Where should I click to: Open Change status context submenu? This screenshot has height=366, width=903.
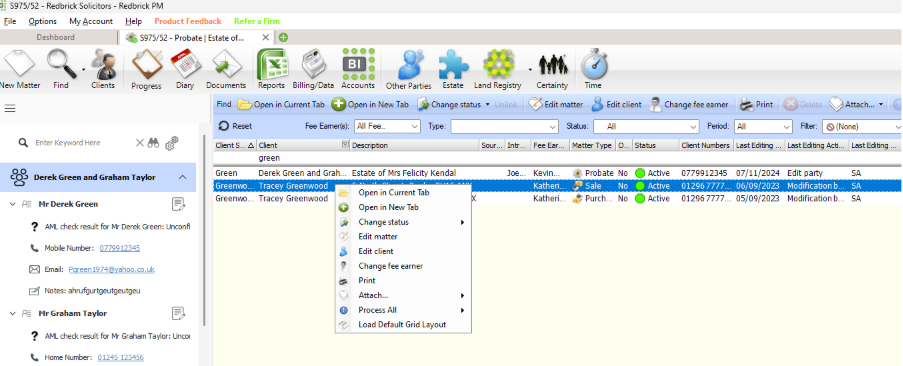click(403, 222)
